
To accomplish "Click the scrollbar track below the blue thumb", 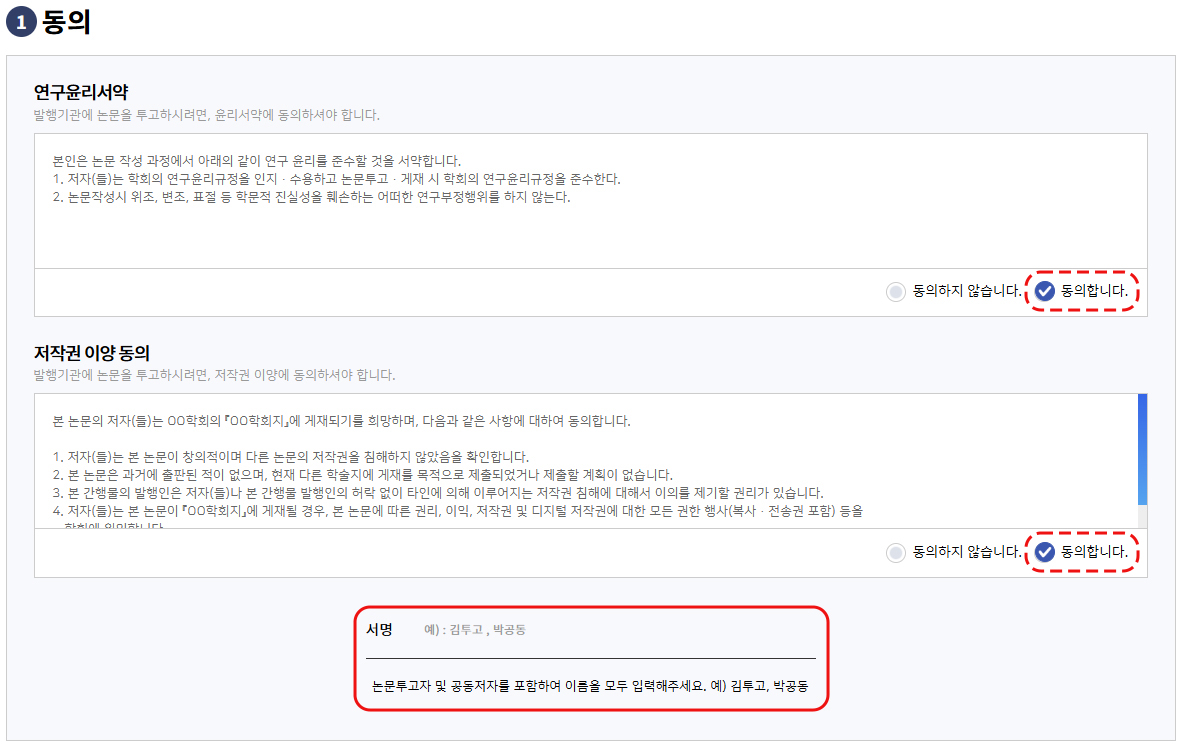I will tap(1142, 516).
